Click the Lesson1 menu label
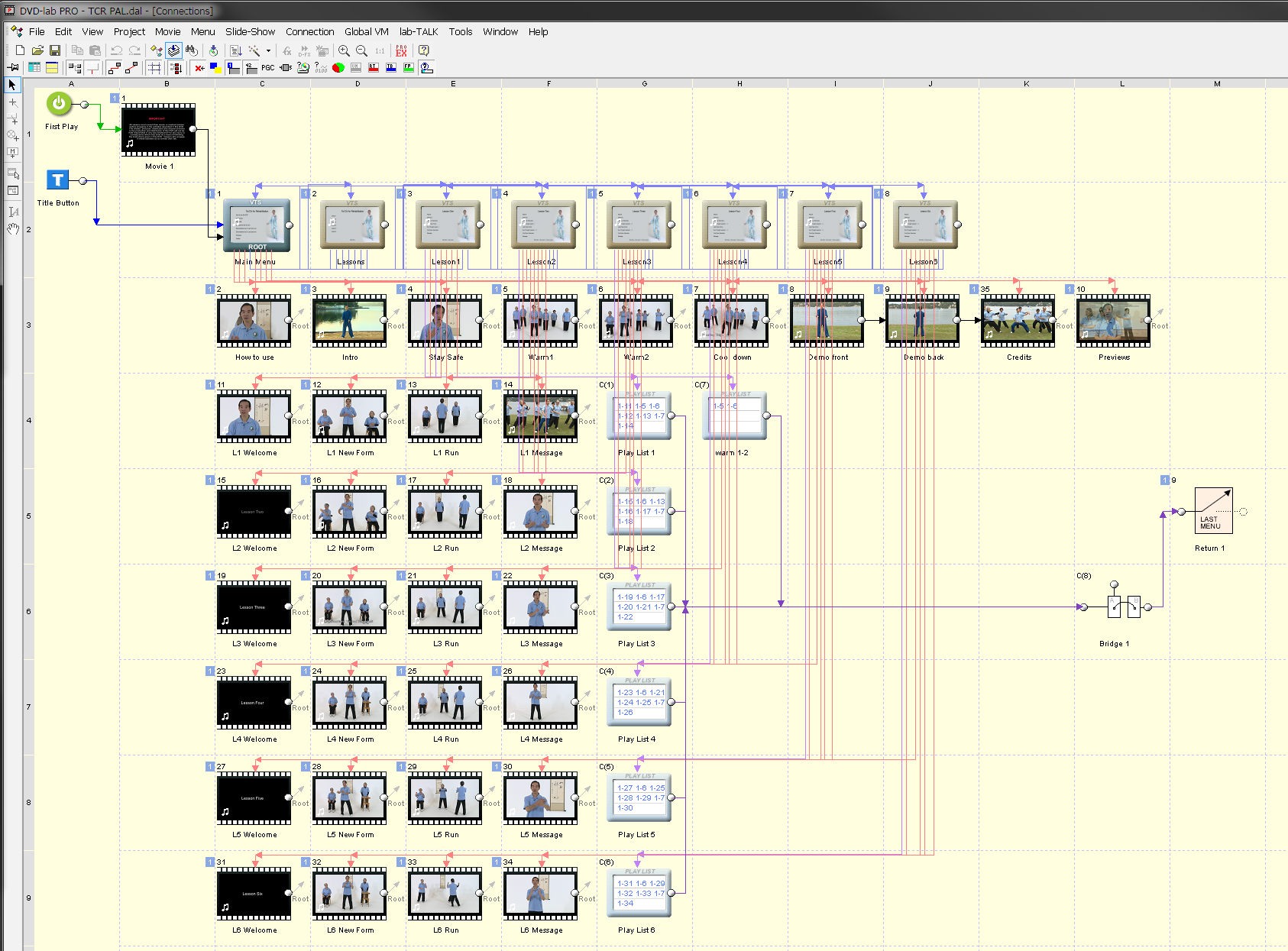This screenshot has width=1288, height=951. pos(446,262)
